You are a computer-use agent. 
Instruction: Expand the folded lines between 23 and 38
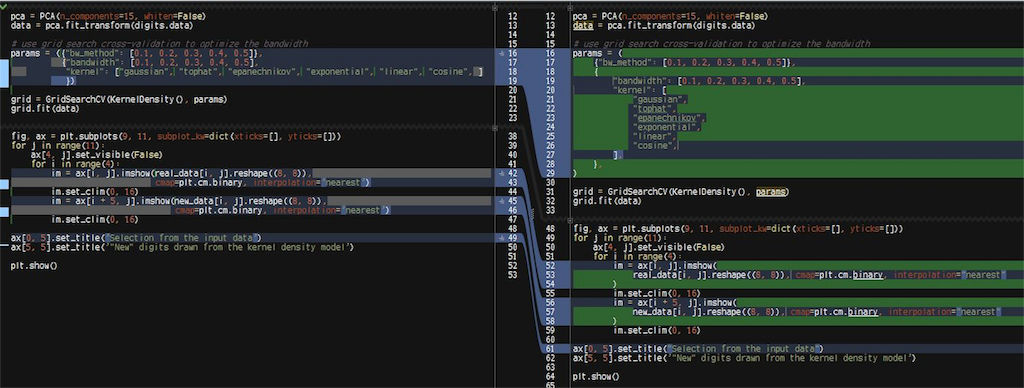495,127
